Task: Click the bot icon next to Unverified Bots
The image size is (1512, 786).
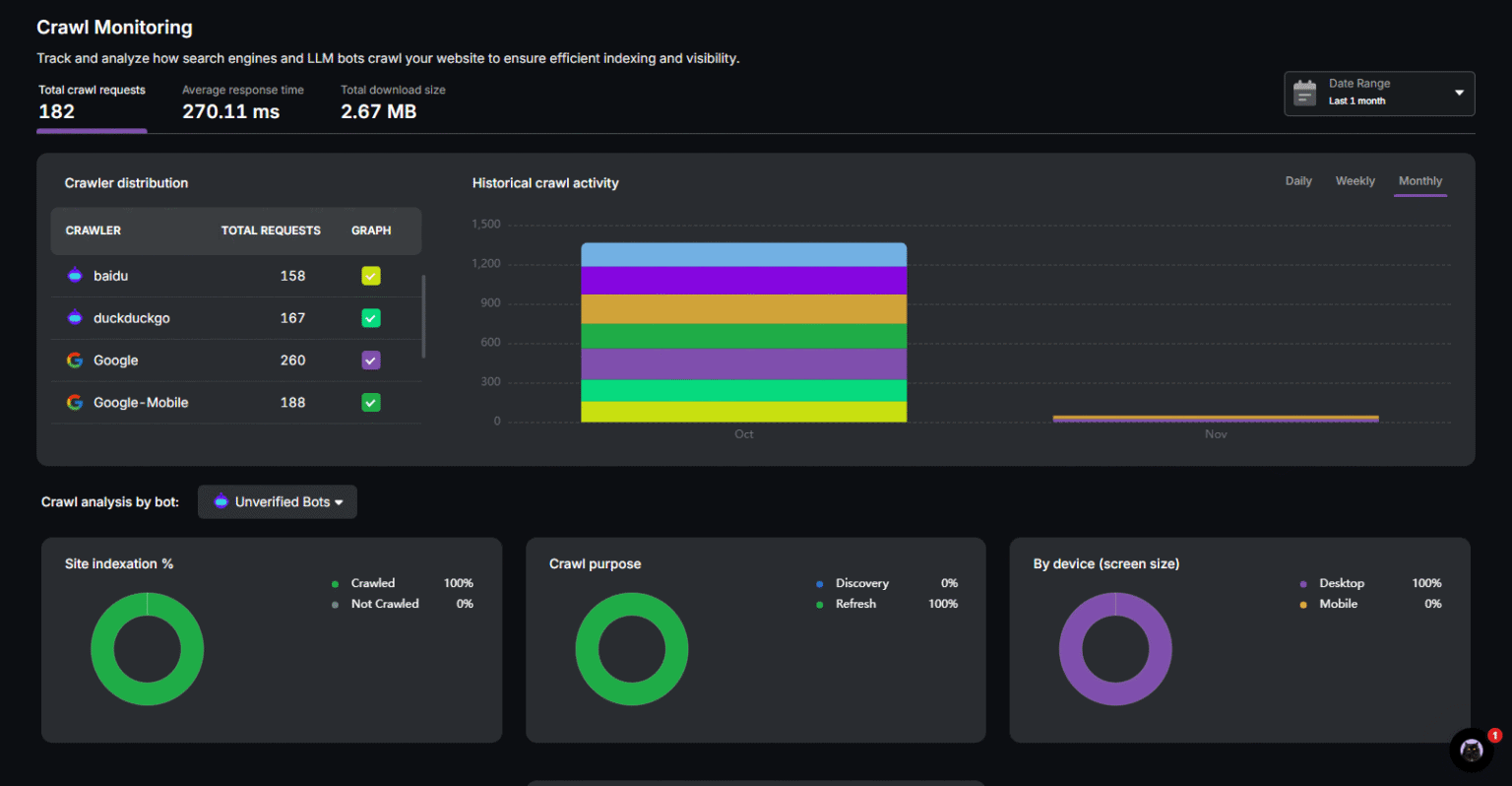Action: tap(220, 501)
